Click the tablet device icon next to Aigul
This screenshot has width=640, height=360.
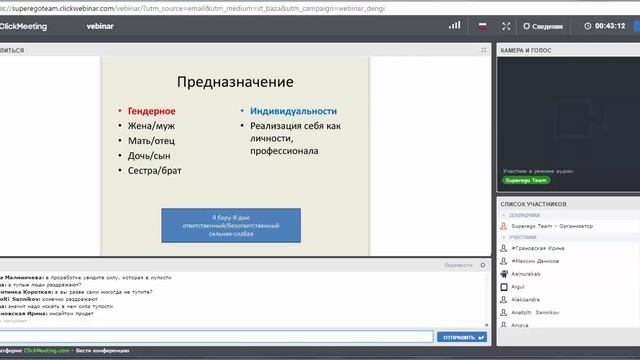504,287
